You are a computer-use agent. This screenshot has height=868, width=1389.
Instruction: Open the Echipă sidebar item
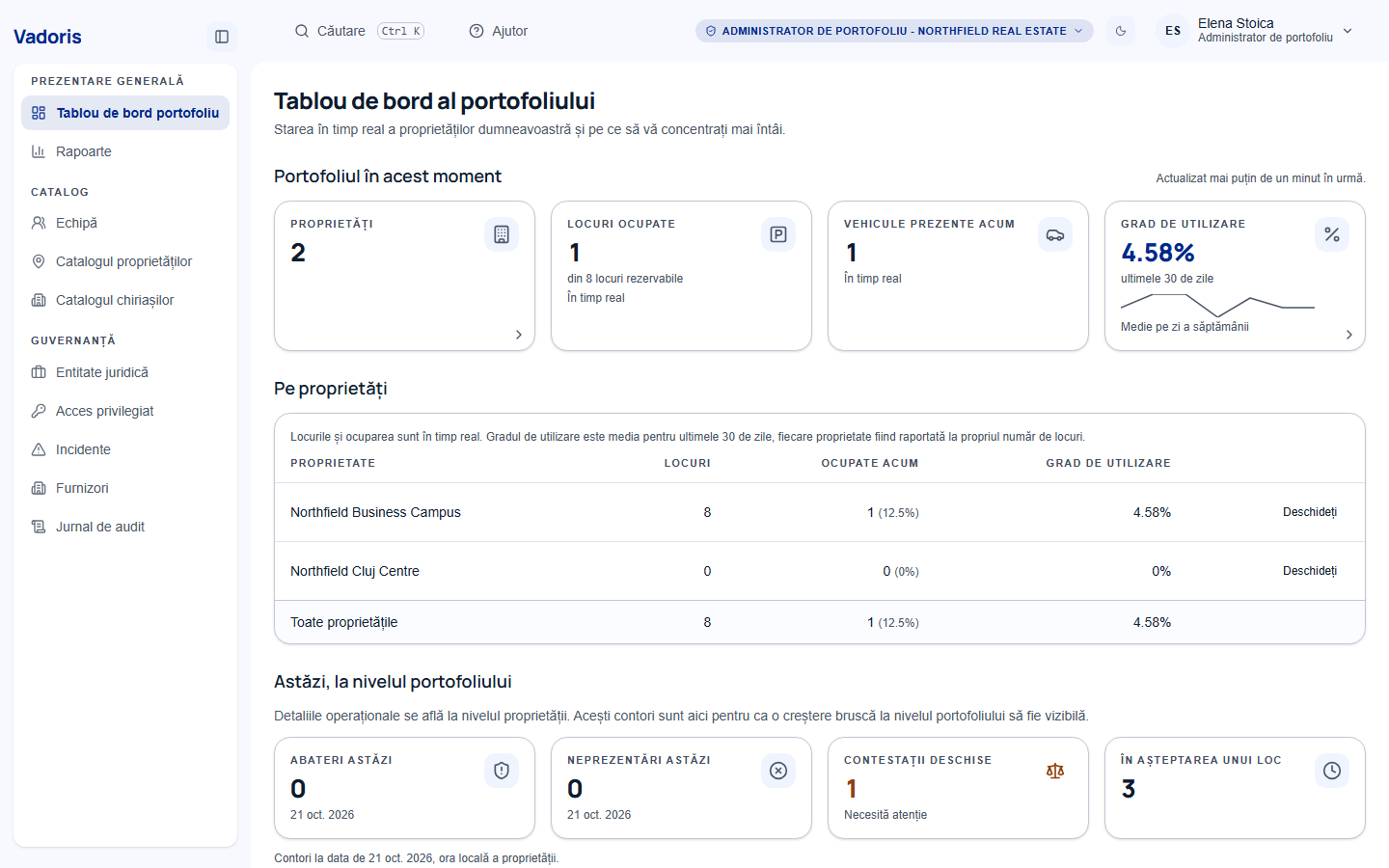tap(125, 223)
